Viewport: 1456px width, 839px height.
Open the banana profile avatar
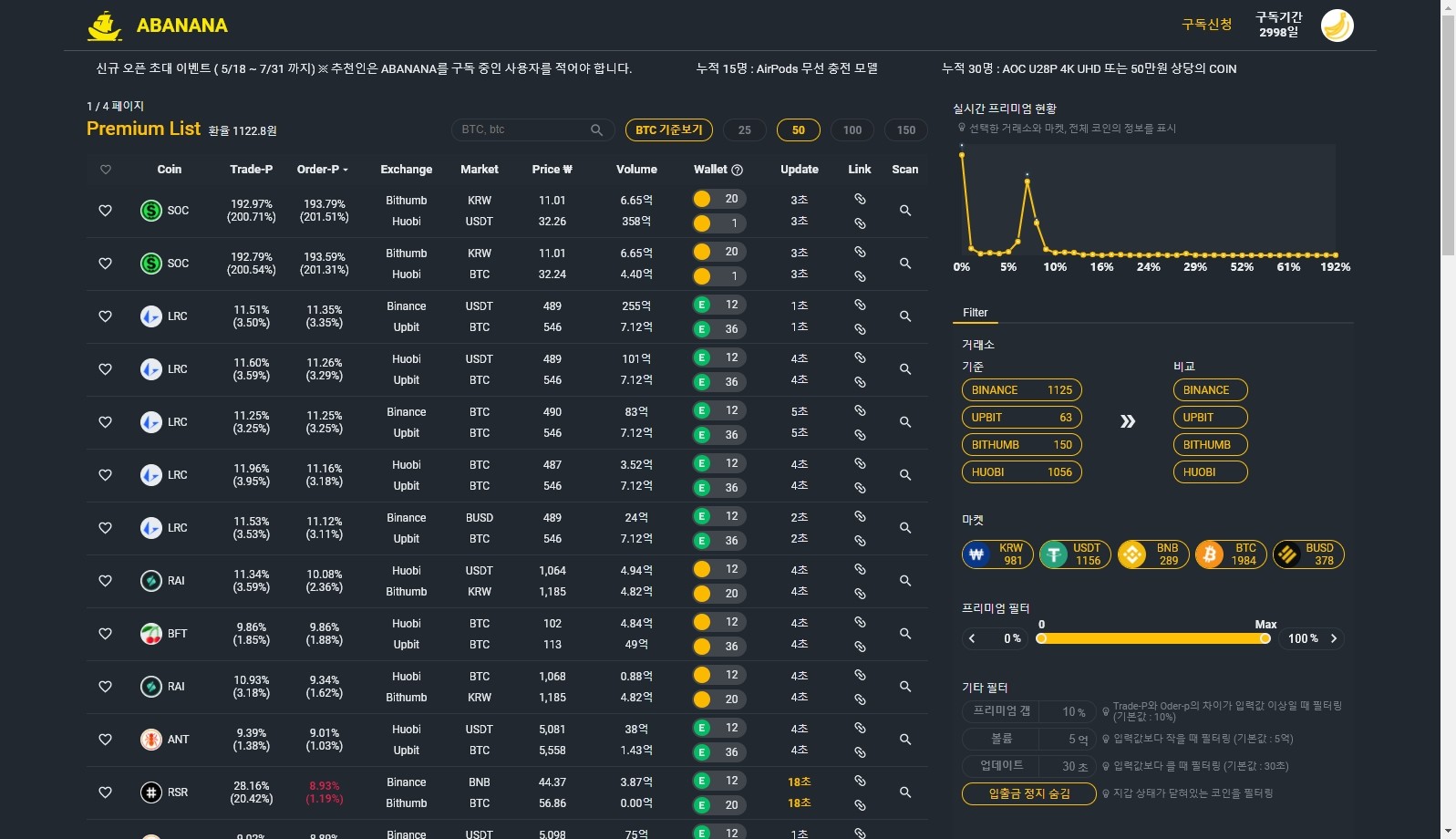(x=1337, y=26)
